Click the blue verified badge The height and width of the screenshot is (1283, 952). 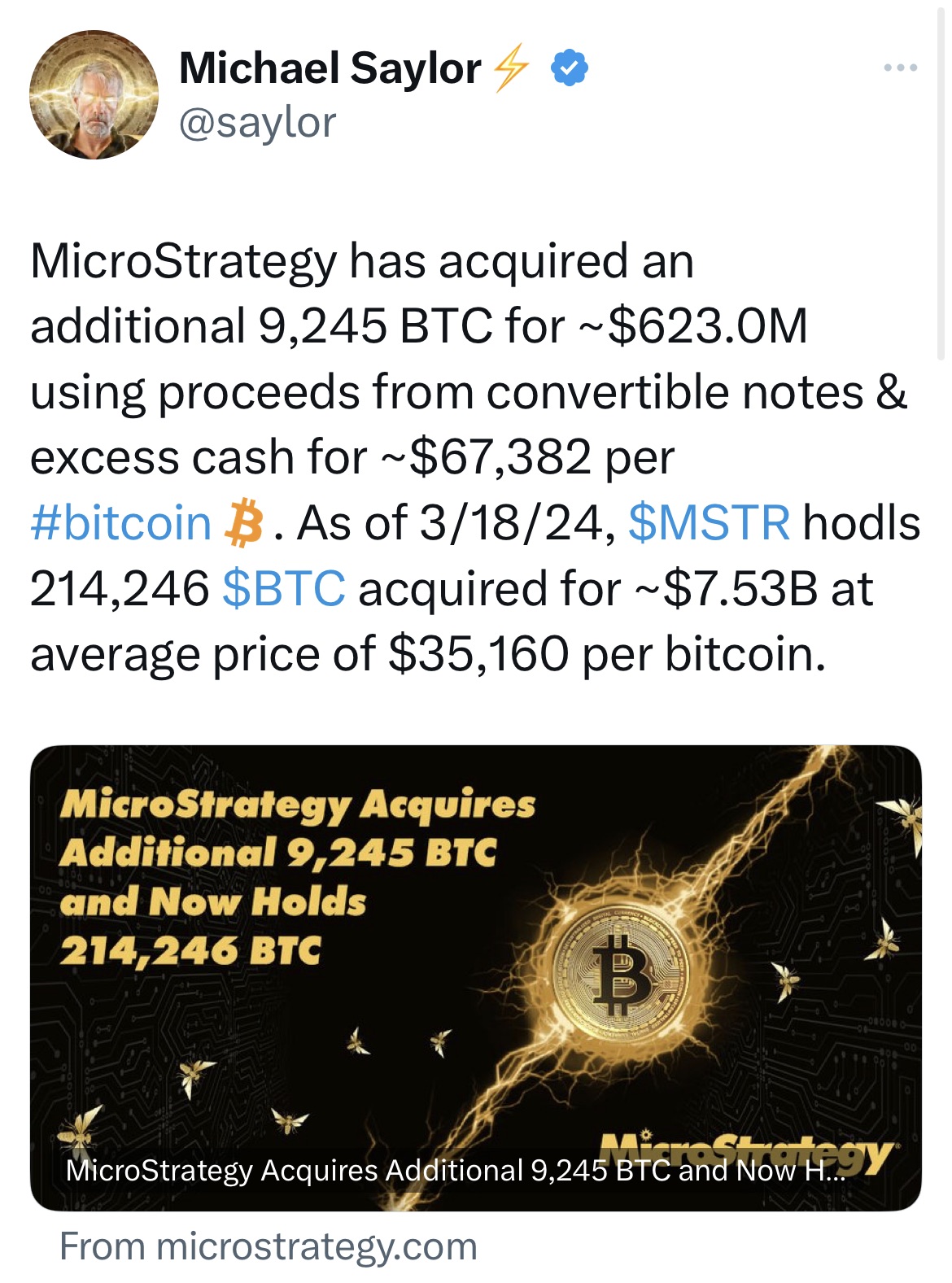570,68
